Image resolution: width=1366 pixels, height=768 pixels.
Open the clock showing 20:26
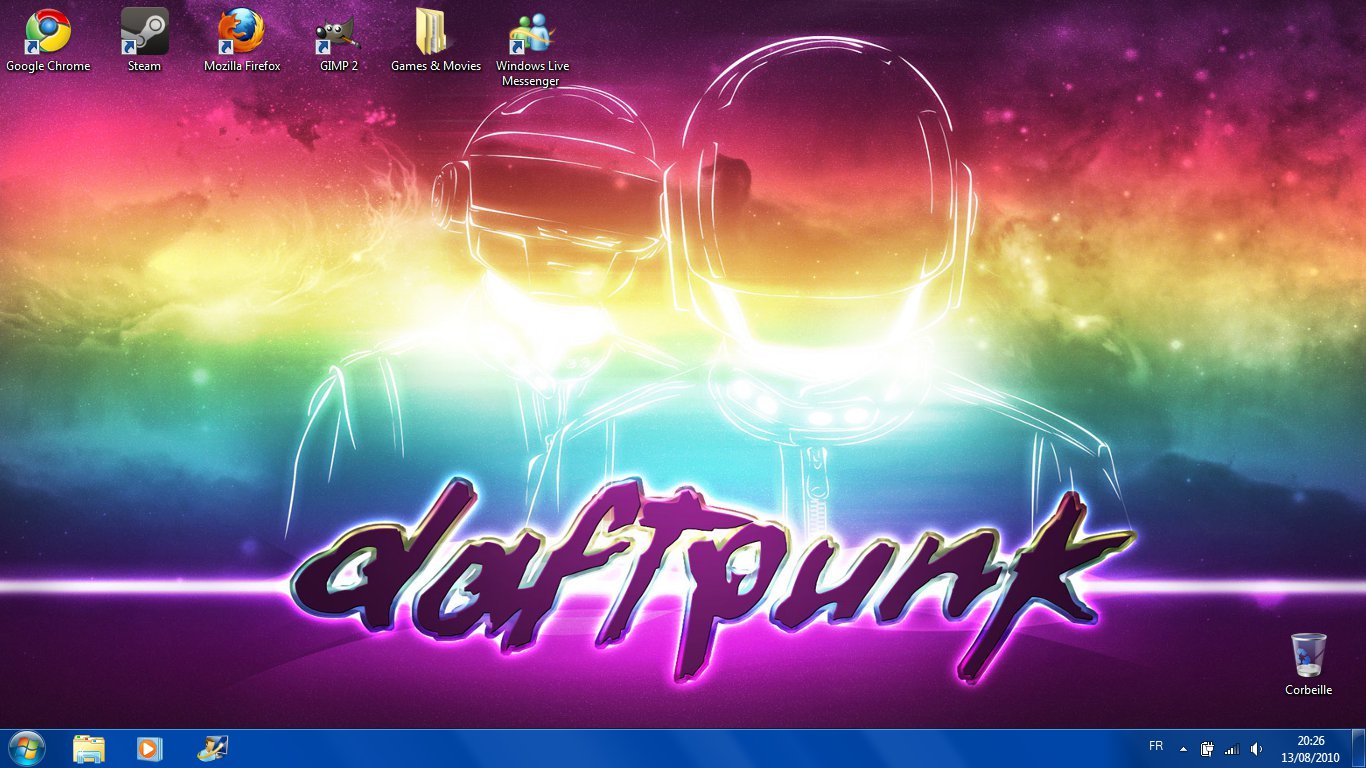tap(1310, 748)
